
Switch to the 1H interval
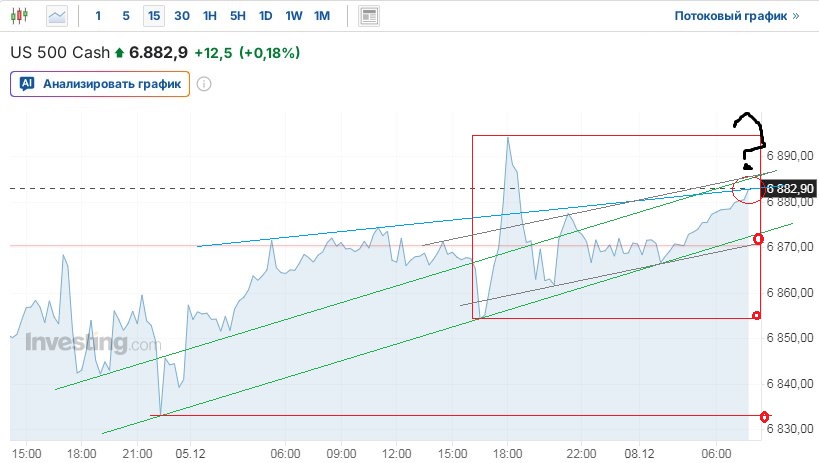[209, 16]
